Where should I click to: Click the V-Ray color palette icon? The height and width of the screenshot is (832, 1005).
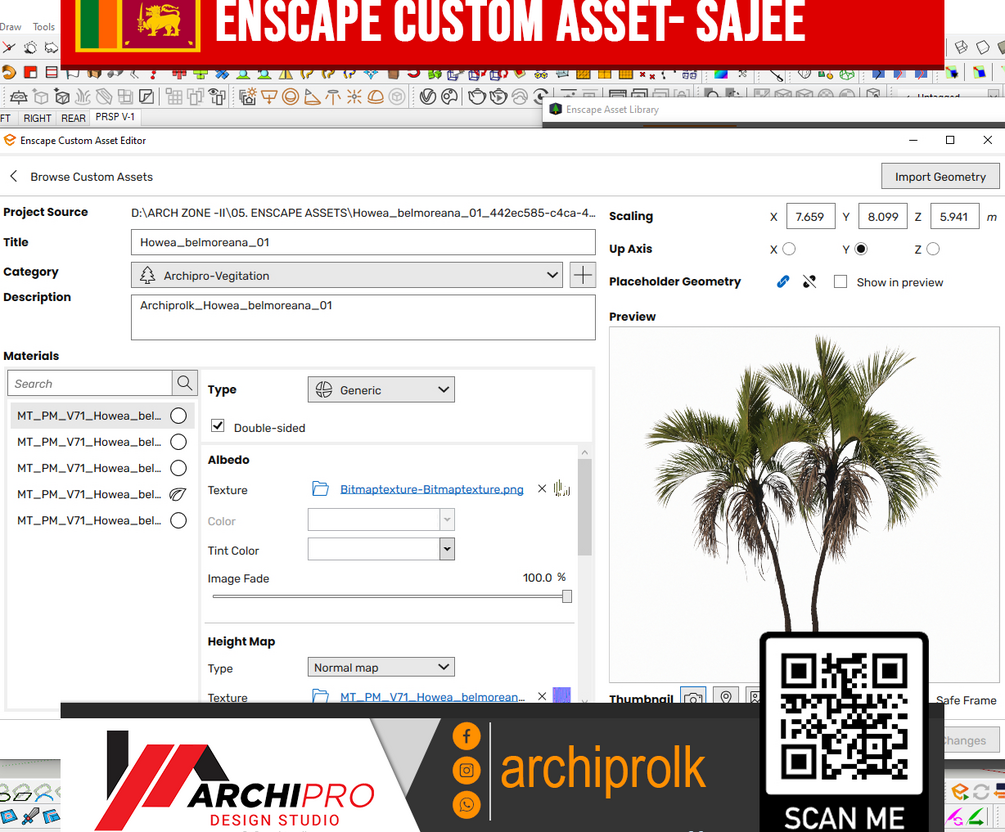point(450,97)
